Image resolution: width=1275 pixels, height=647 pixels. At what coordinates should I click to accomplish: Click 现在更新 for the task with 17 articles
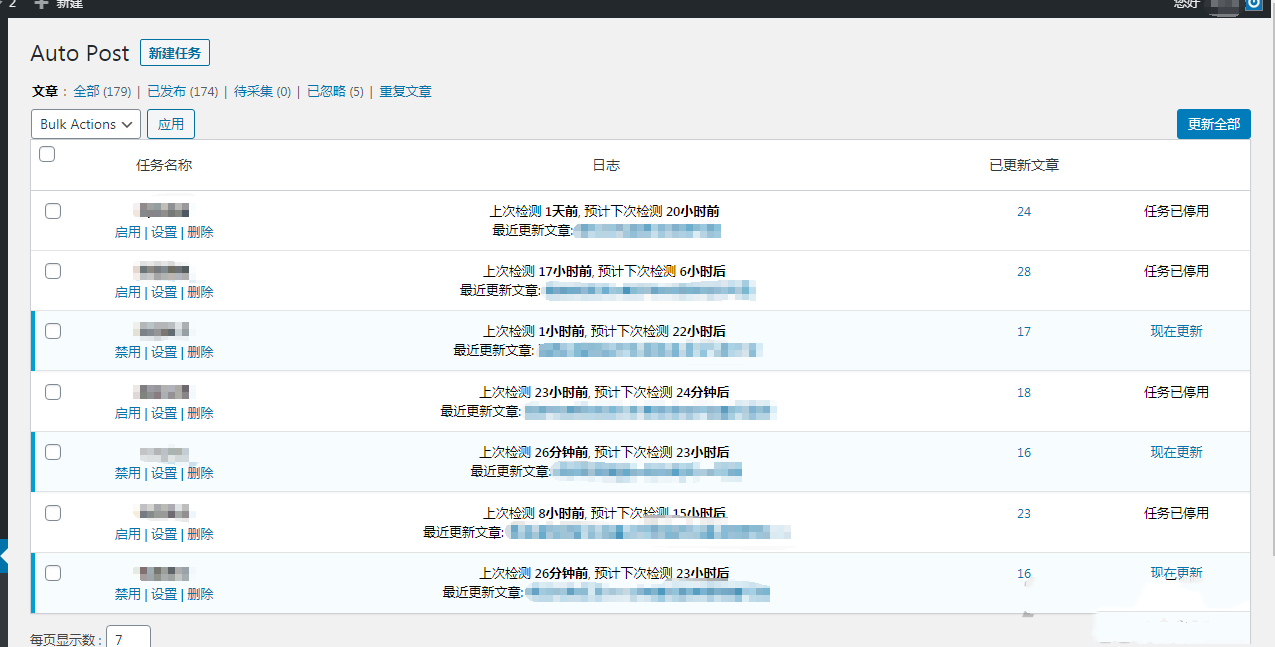[x=1176, y=331]
